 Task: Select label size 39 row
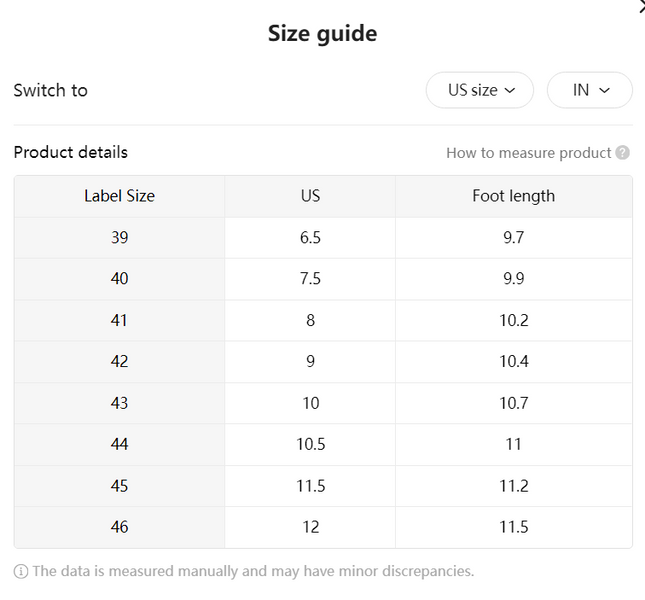point(323,238)
